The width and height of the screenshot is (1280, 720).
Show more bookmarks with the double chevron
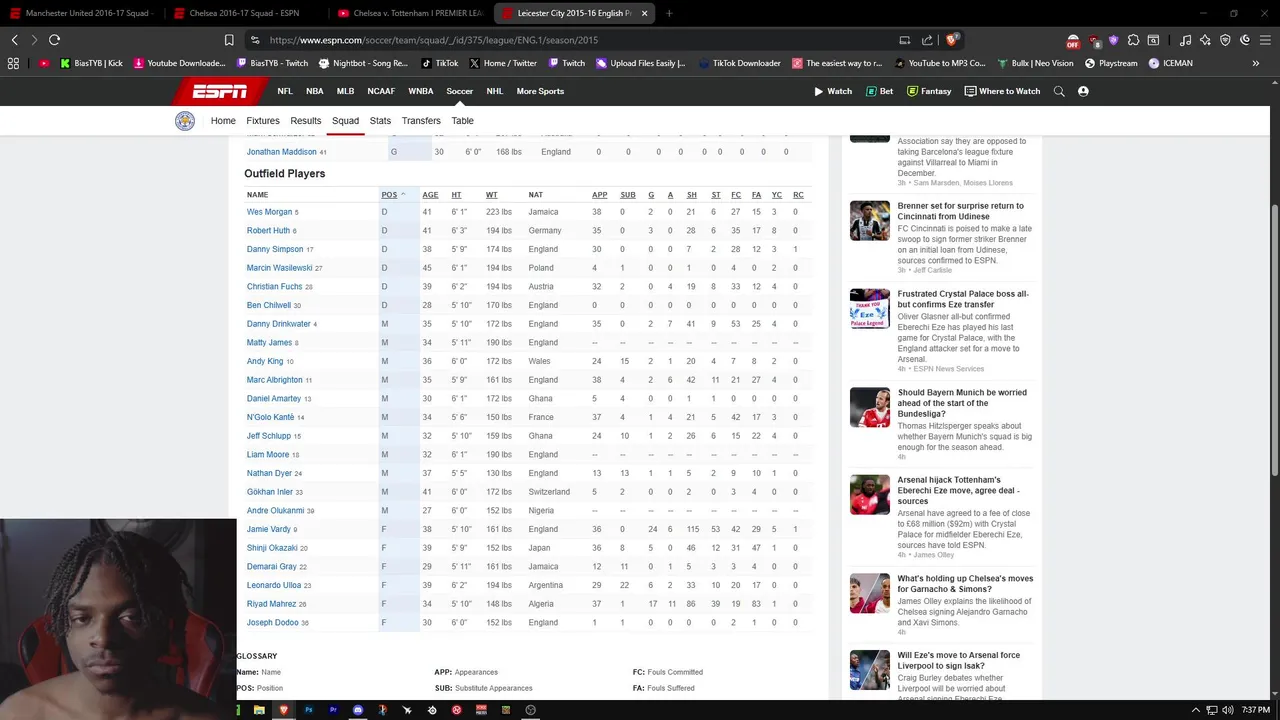tap(1256, 63)
